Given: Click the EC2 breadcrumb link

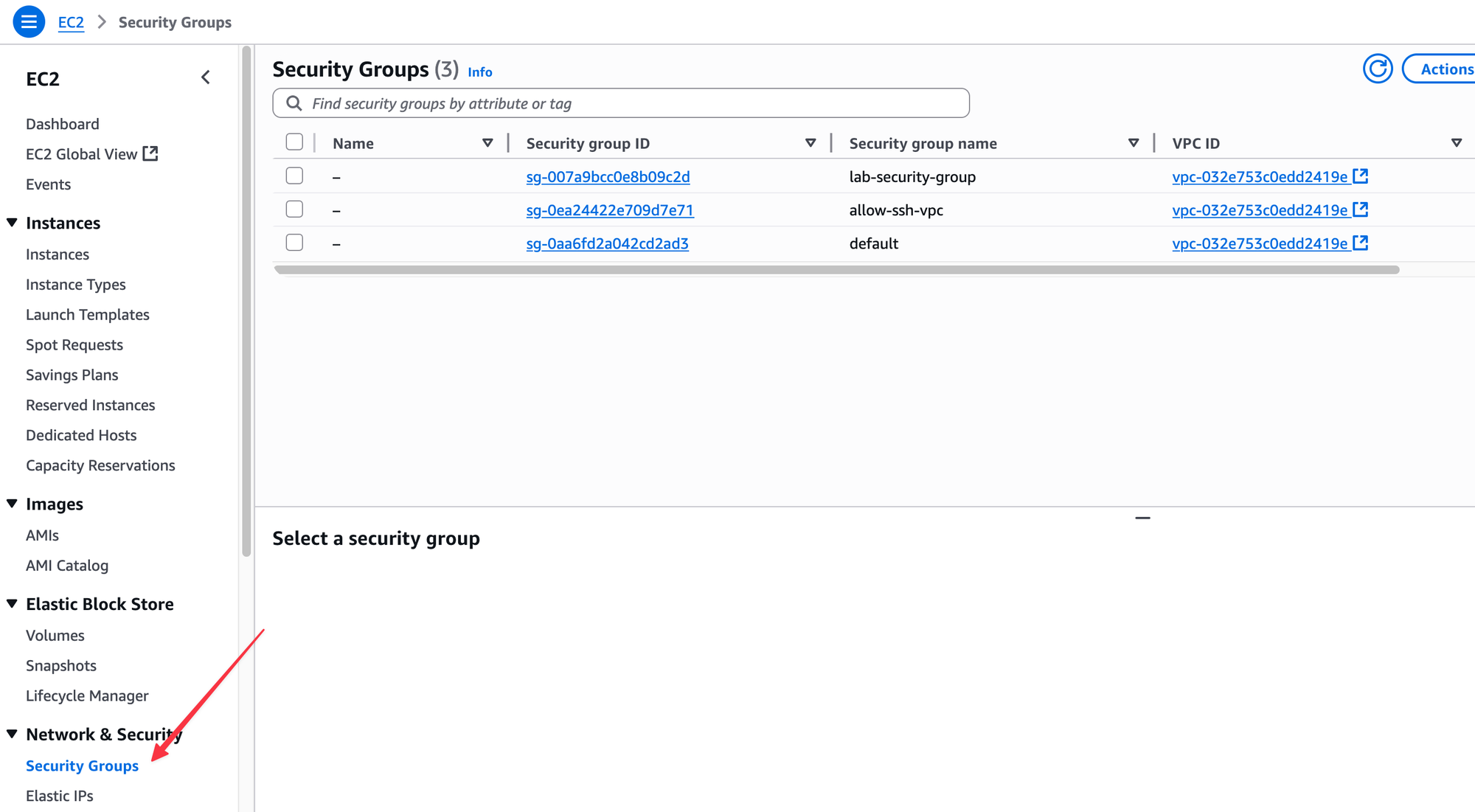Looking at the screenshot, I should (71, 23).
